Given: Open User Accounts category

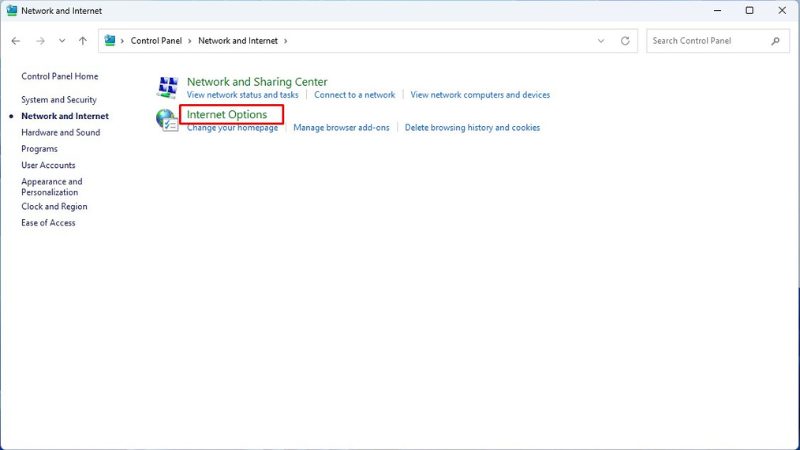Looking at the screenshot, I should pyautogui.click(x=48, y=165).
